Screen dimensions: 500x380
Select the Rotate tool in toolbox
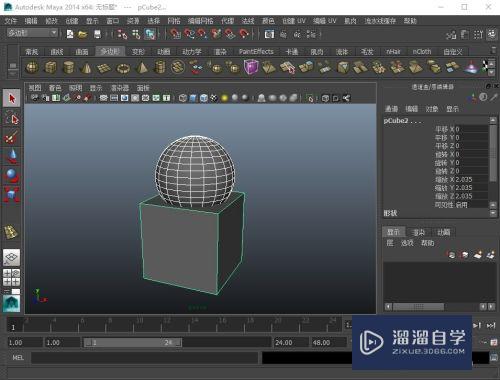[x=12, y=176]
